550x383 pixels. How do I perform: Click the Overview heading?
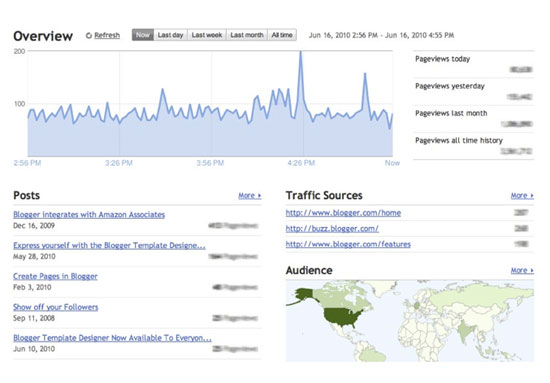(x=43, y=36)
